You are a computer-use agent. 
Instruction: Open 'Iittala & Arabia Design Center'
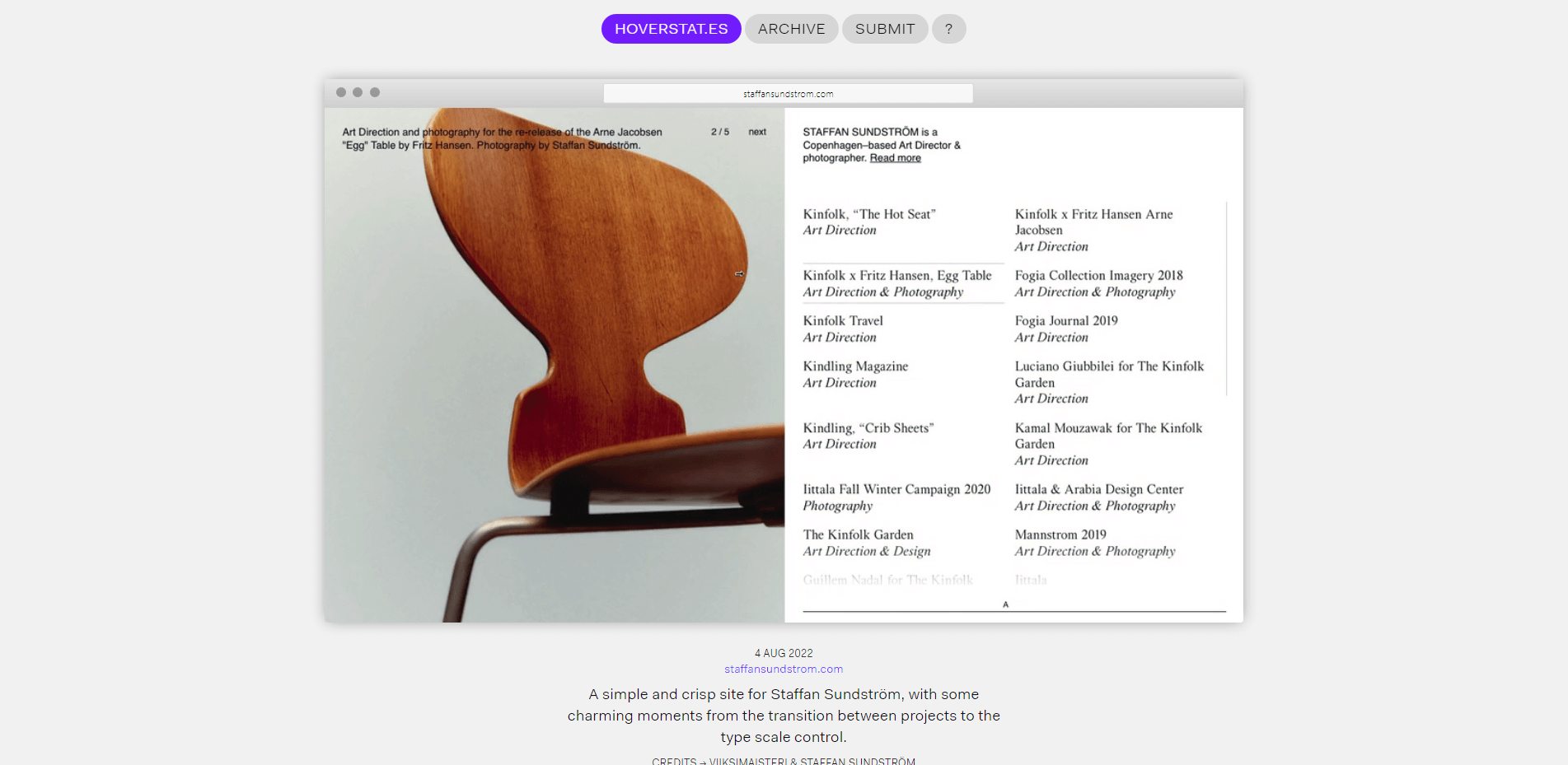(x=1098, y=489)
